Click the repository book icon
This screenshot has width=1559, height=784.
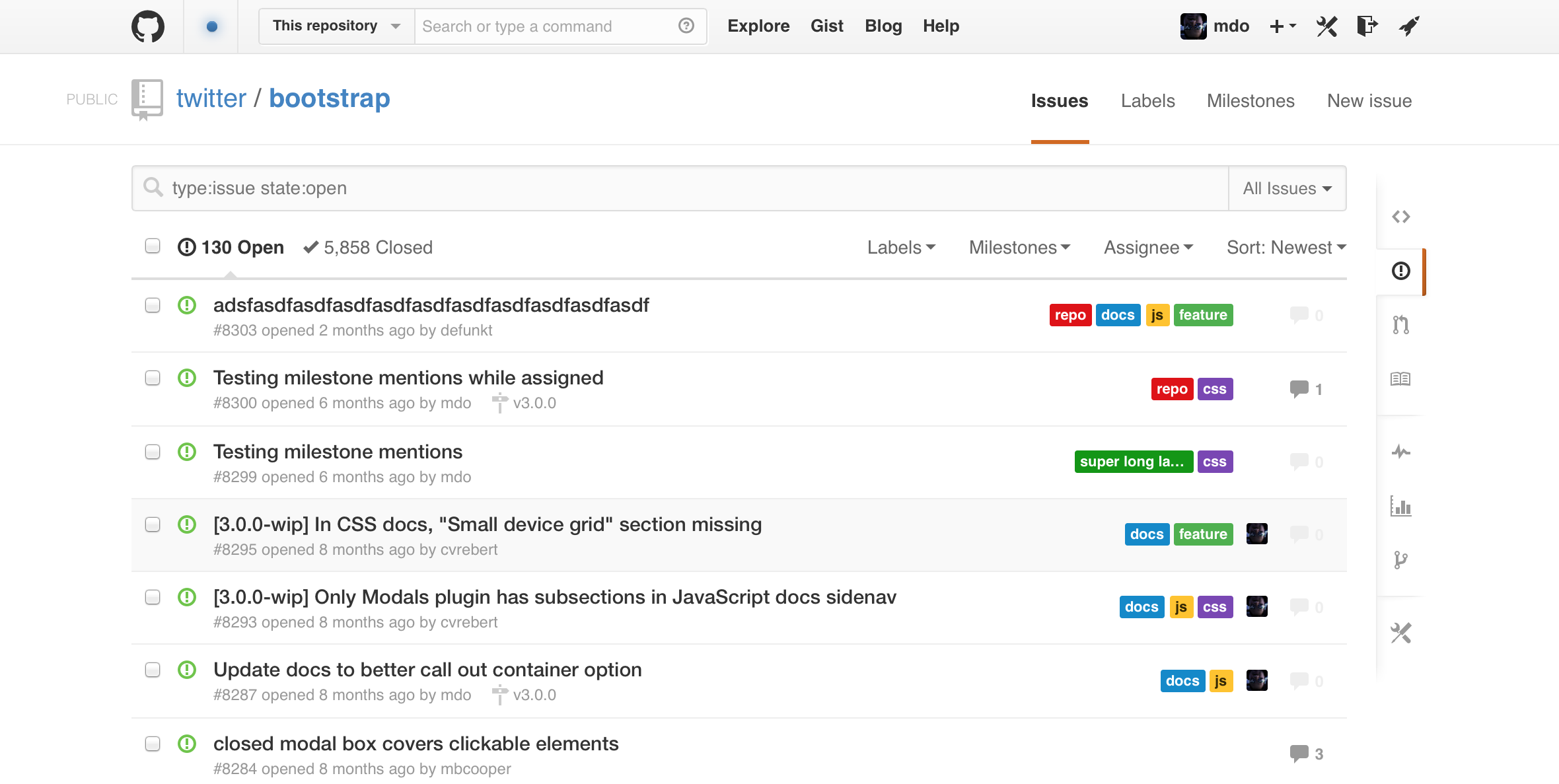147,100
